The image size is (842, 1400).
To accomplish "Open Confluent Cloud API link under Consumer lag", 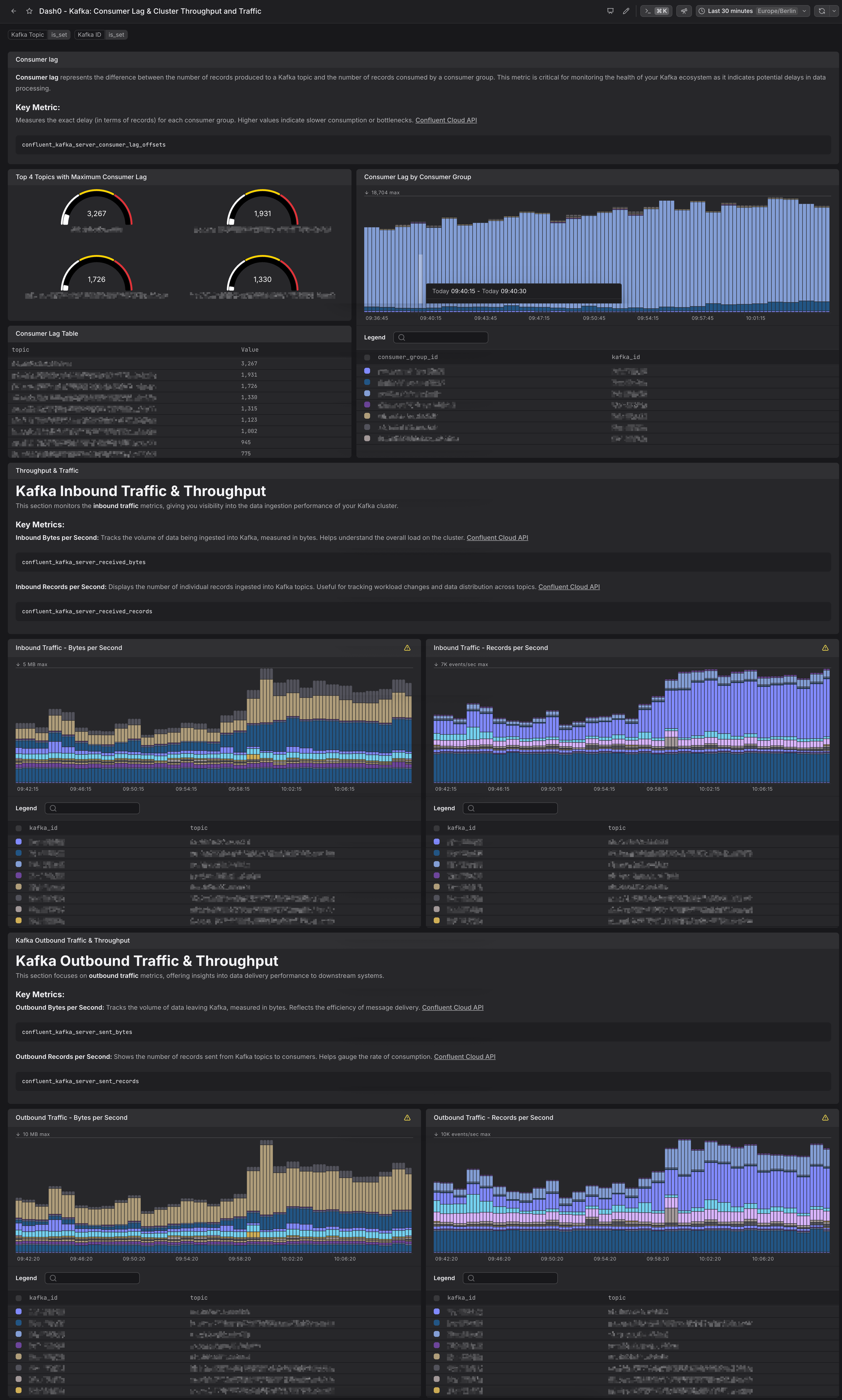I will [446, 120].
